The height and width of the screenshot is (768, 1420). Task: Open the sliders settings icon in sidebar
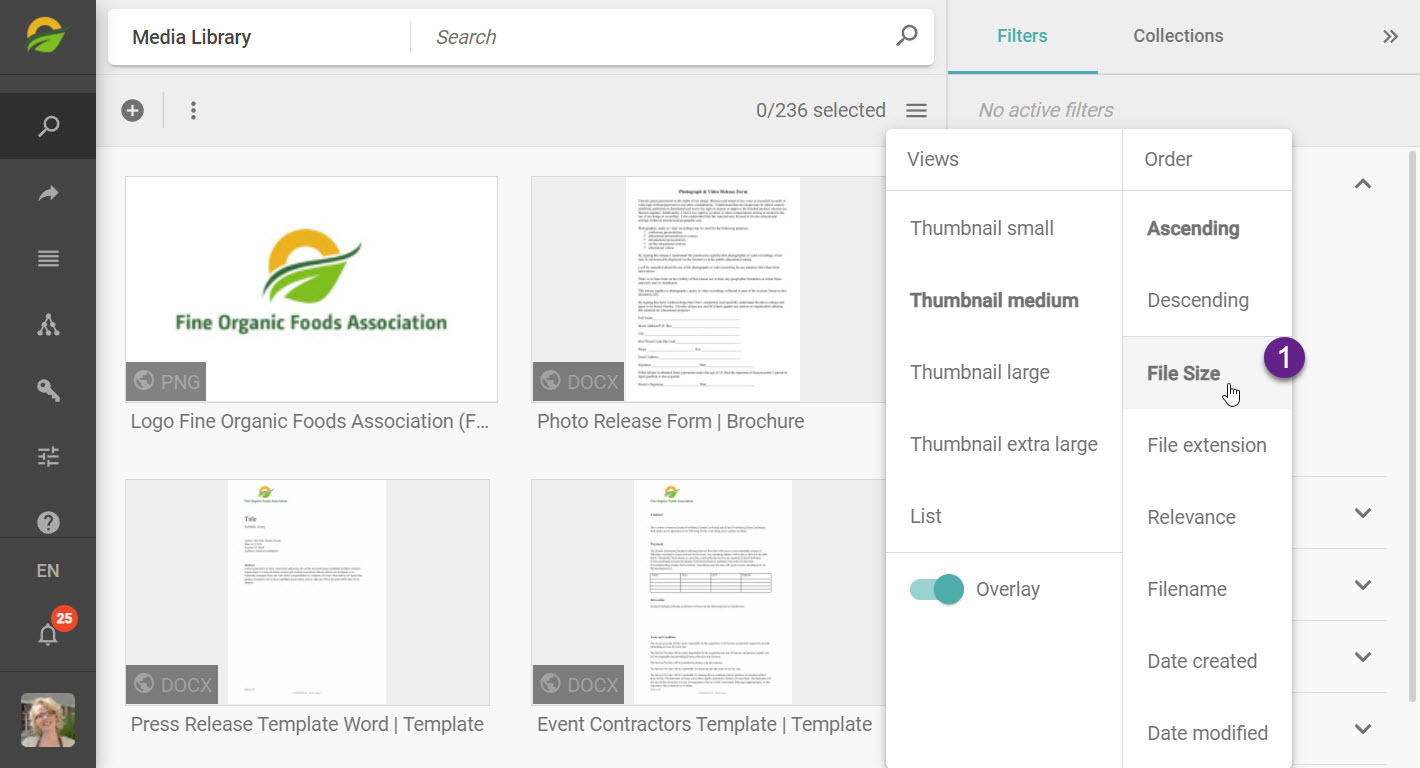pyautogui.click(x=48, y=457)
